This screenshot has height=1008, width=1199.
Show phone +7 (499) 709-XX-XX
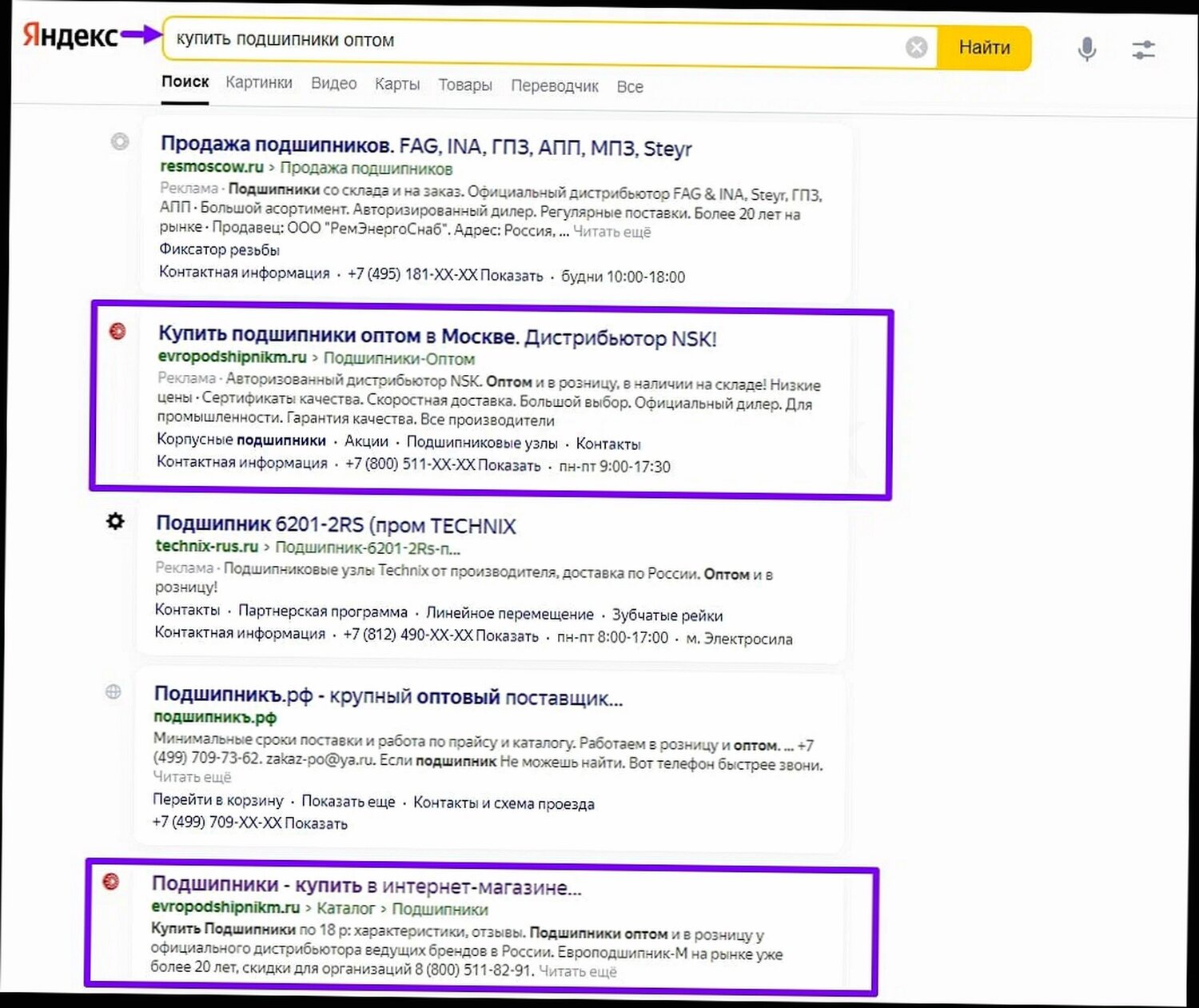pyautogui.click(x=249, y=823)
